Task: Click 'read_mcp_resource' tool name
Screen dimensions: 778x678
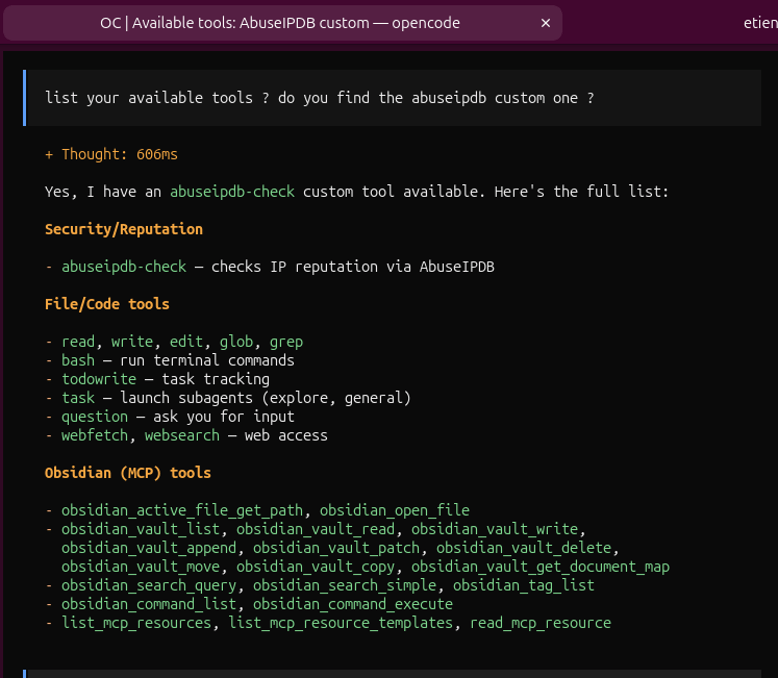Action: pyautogui.click(x=540, y=623)
